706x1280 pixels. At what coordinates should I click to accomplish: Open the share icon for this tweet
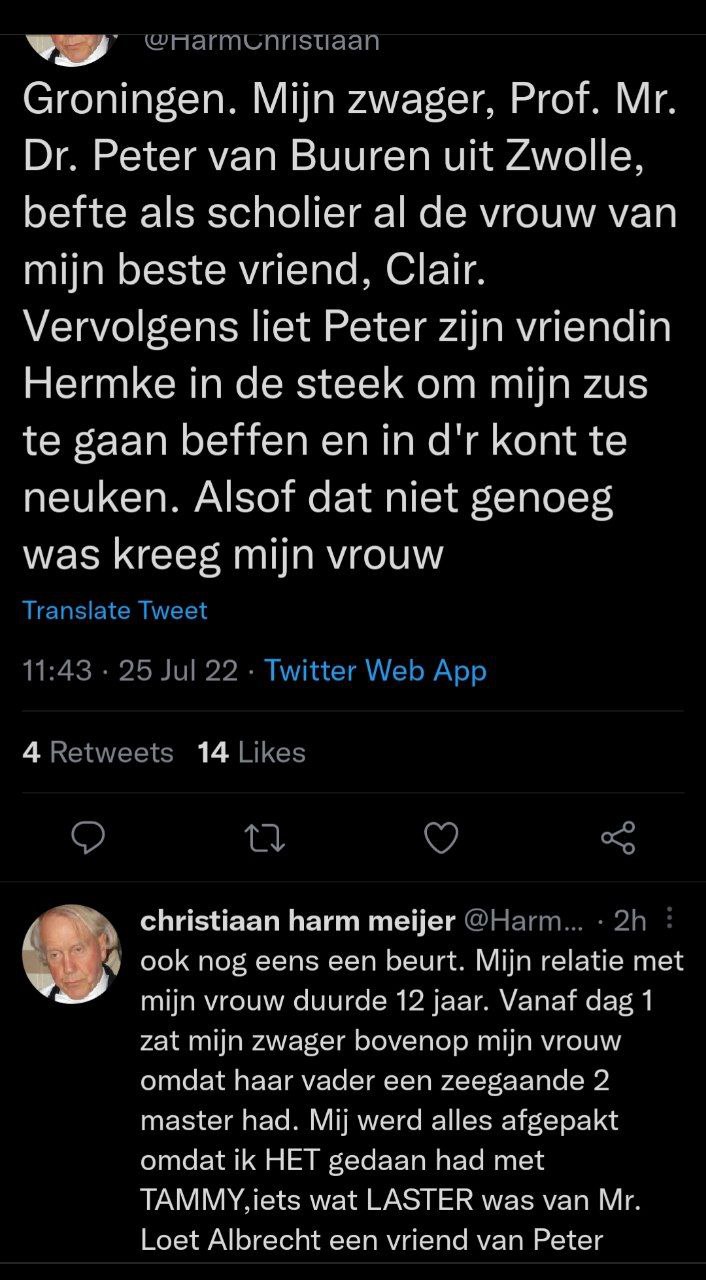[617, 837]
